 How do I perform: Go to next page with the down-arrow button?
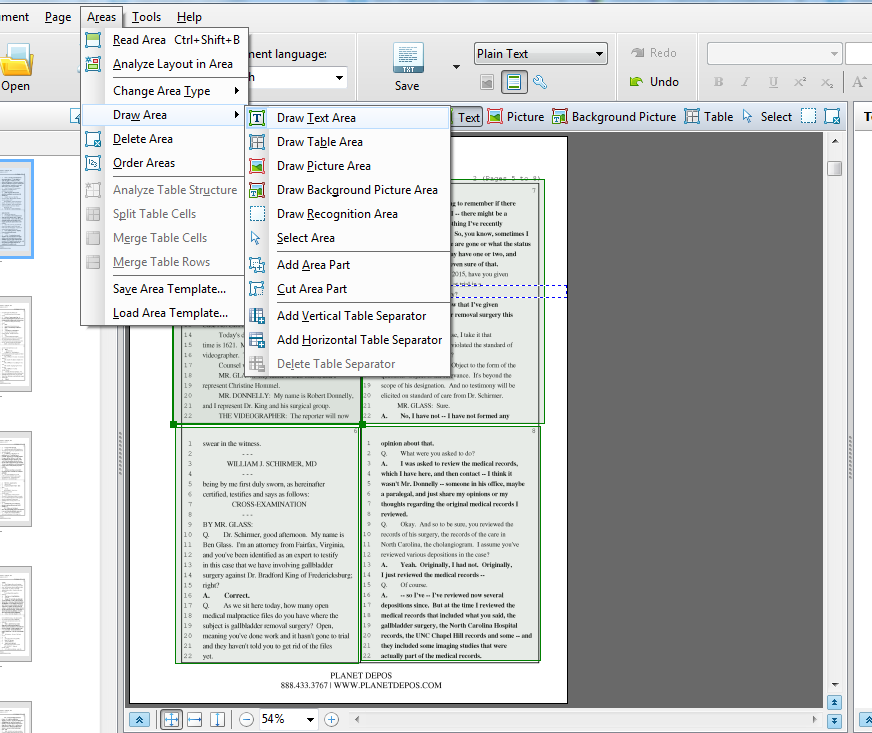834,721
